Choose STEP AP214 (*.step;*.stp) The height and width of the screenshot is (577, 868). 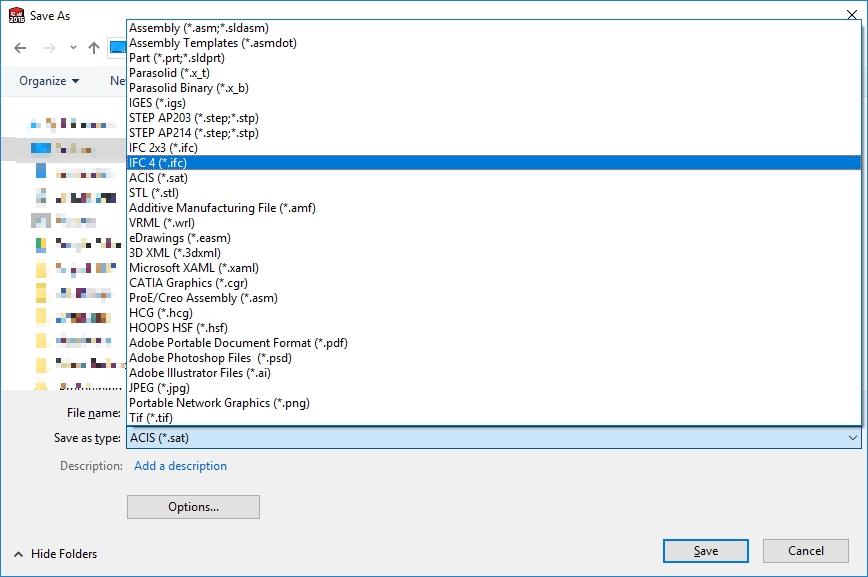[494, 132]
